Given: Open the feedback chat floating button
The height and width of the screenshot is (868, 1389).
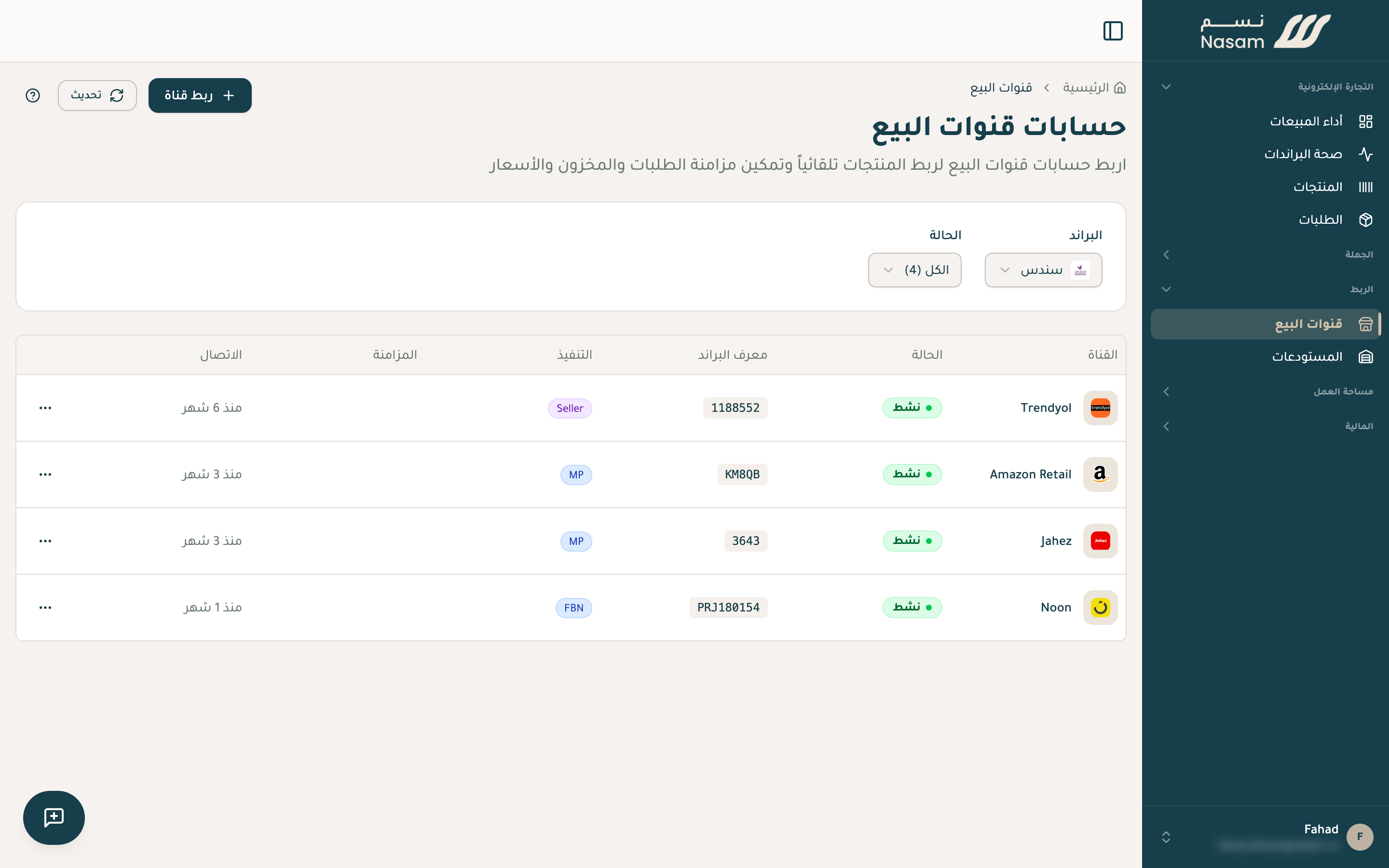Looking at the screenshot, I should [54, 817].
